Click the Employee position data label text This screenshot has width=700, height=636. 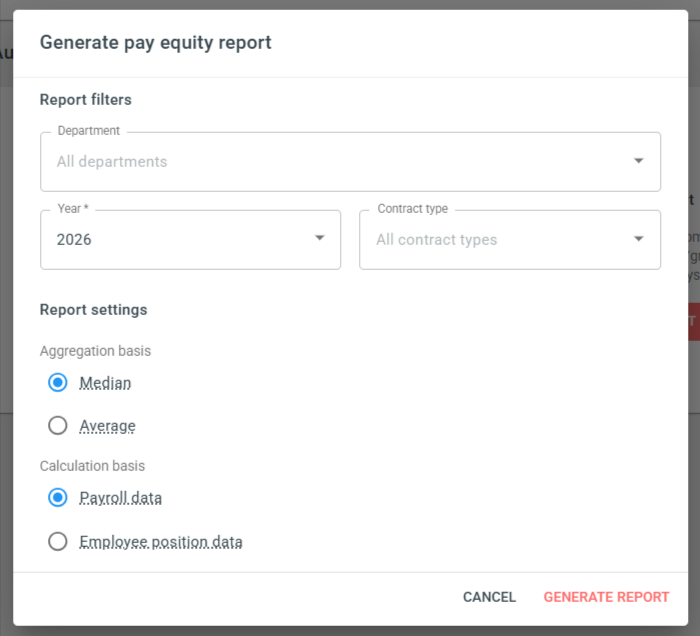pos(161,542)
